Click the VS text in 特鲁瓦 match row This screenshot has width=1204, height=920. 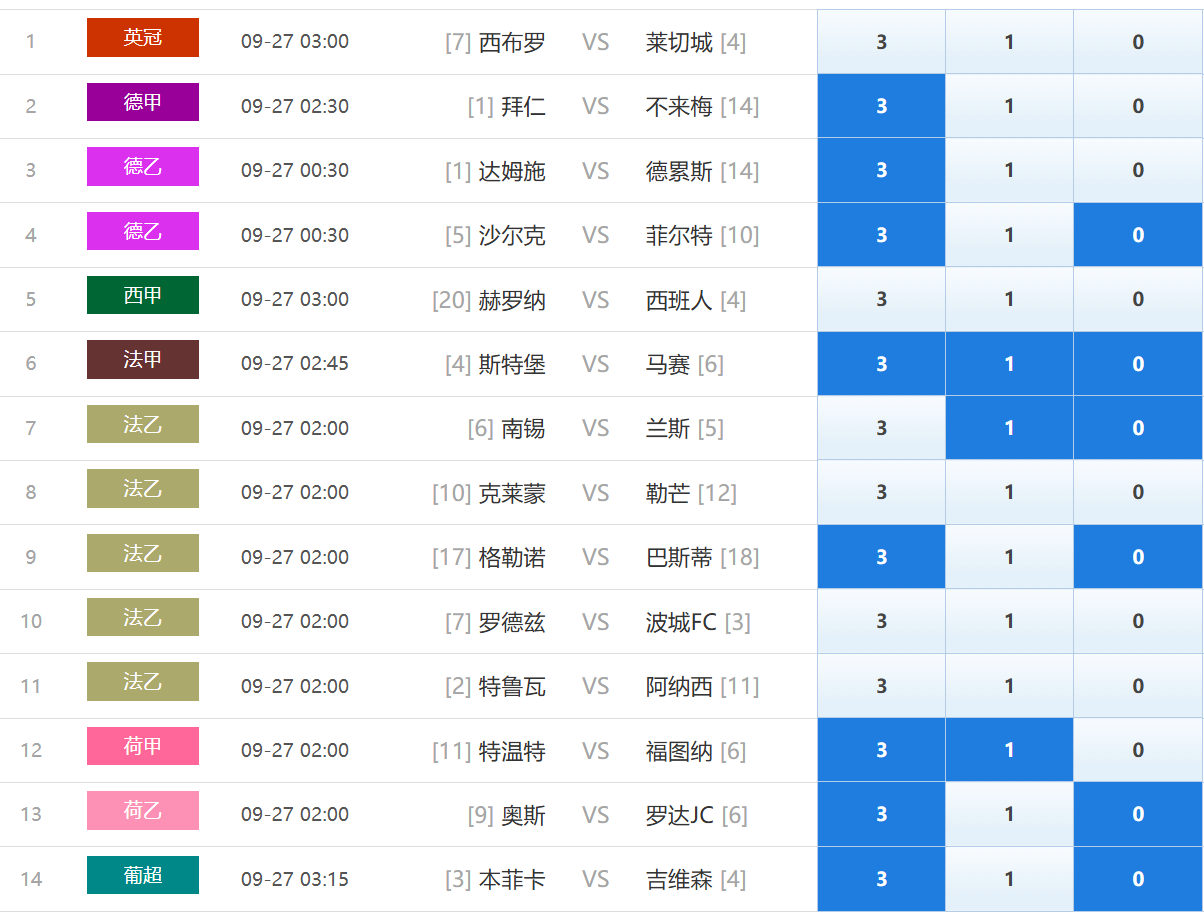tap(595, 686)
